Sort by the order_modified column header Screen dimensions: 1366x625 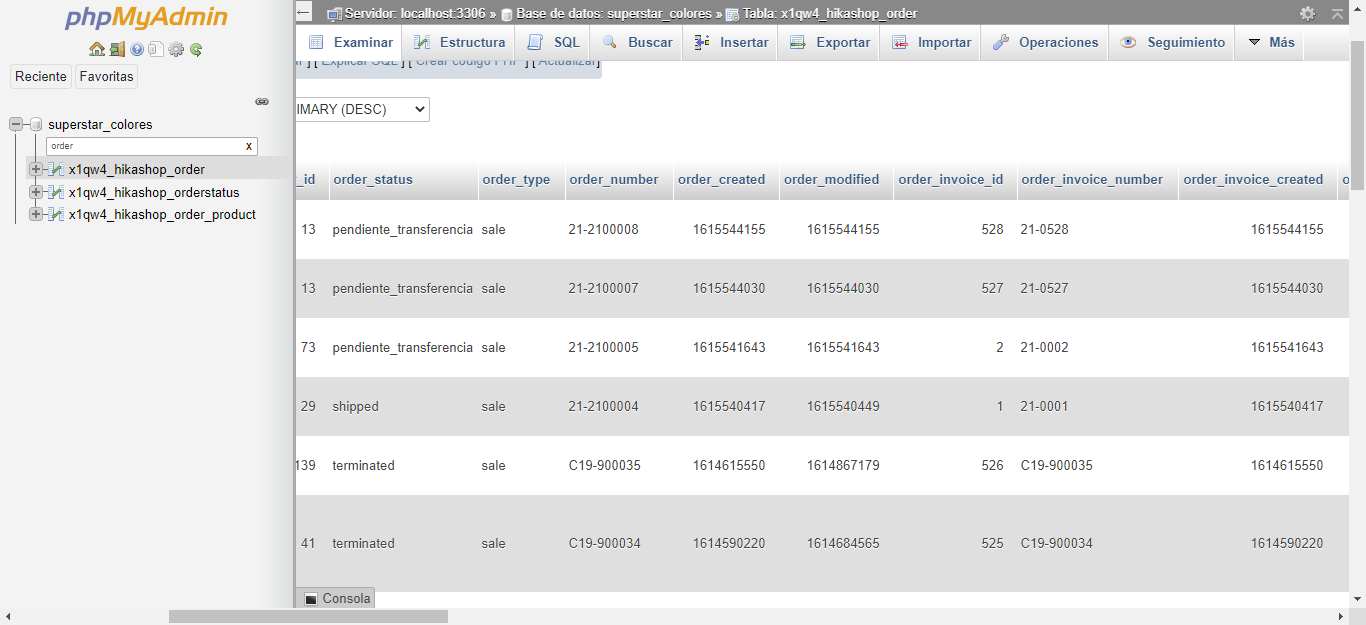(x=831, y=180)
